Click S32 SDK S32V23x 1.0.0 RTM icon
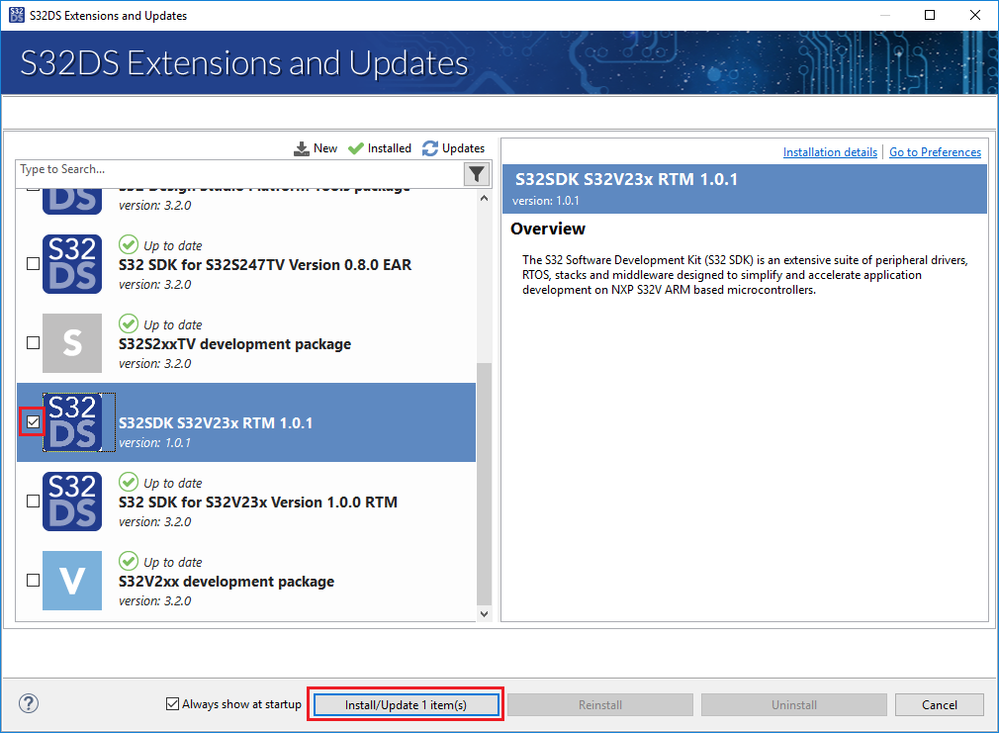The image size is (999, 733). tap(72, 501)
